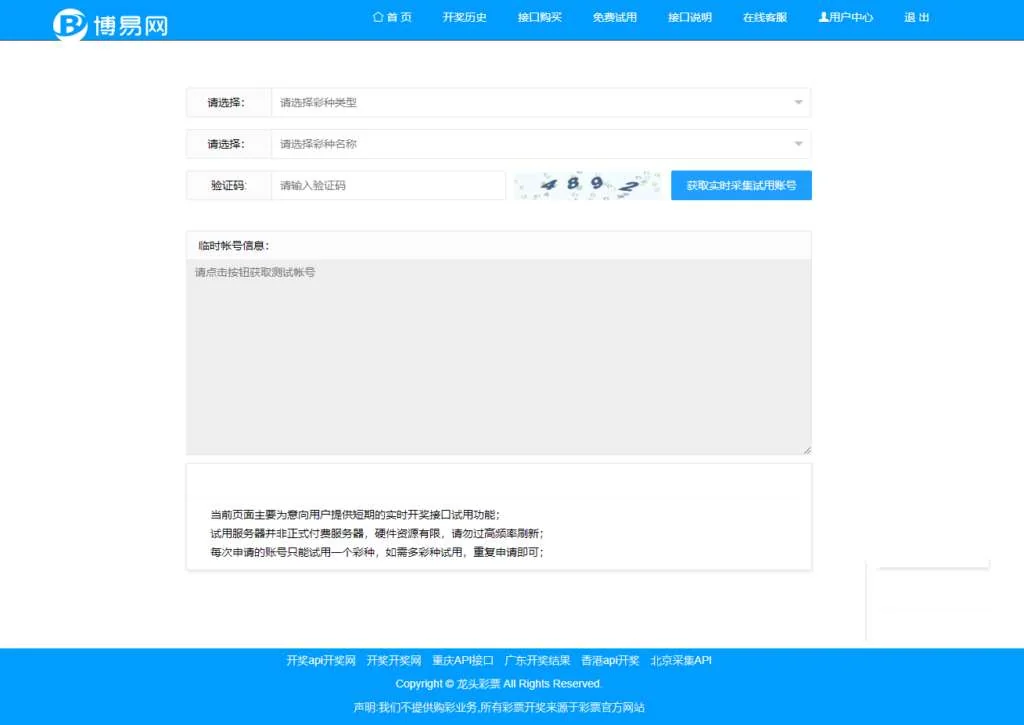
Task: Open the 开奖历史 menu item
Action: 464,17
